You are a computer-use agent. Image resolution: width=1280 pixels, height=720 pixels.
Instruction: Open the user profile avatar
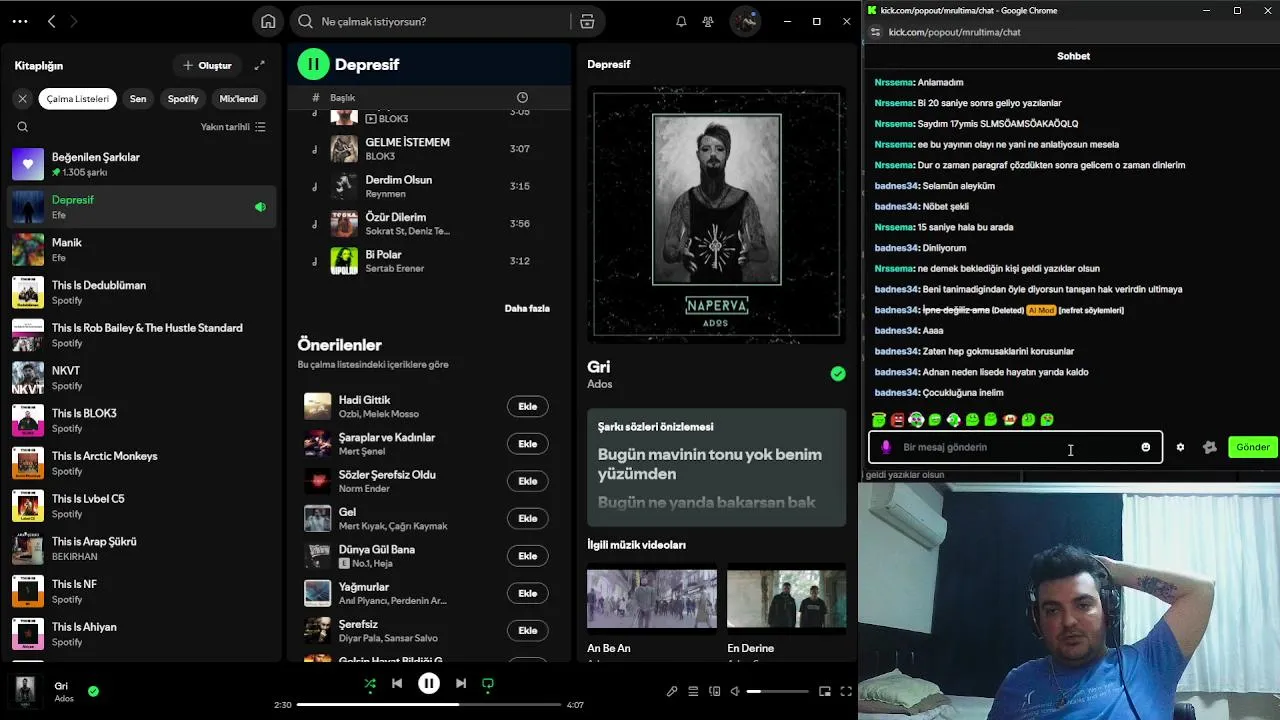[744, 21]
